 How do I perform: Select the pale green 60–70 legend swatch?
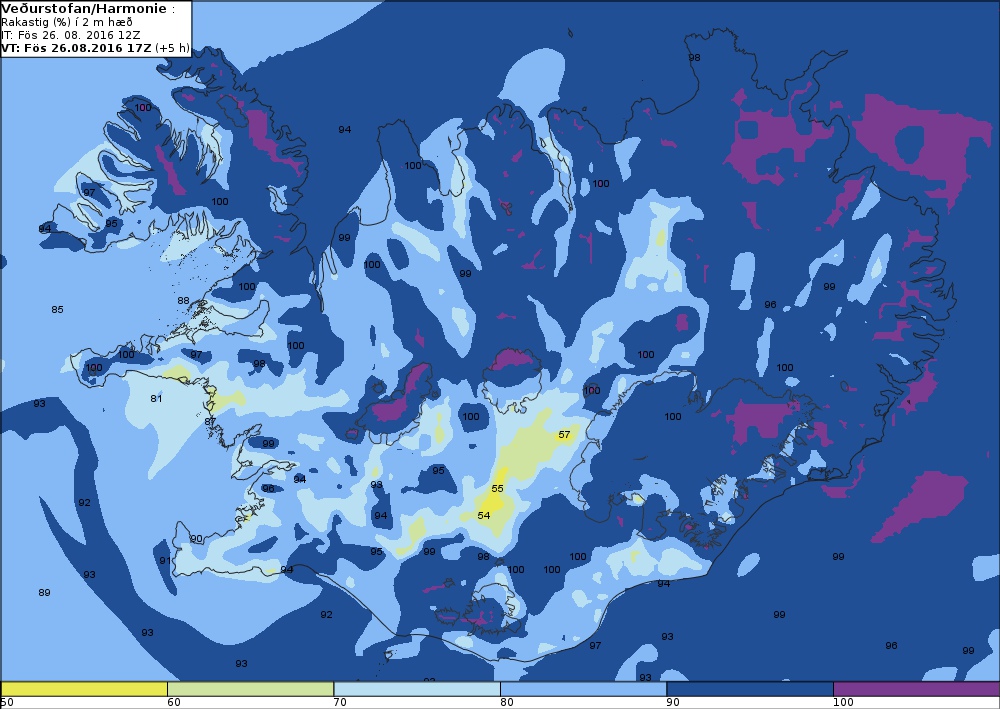(251, 689)
